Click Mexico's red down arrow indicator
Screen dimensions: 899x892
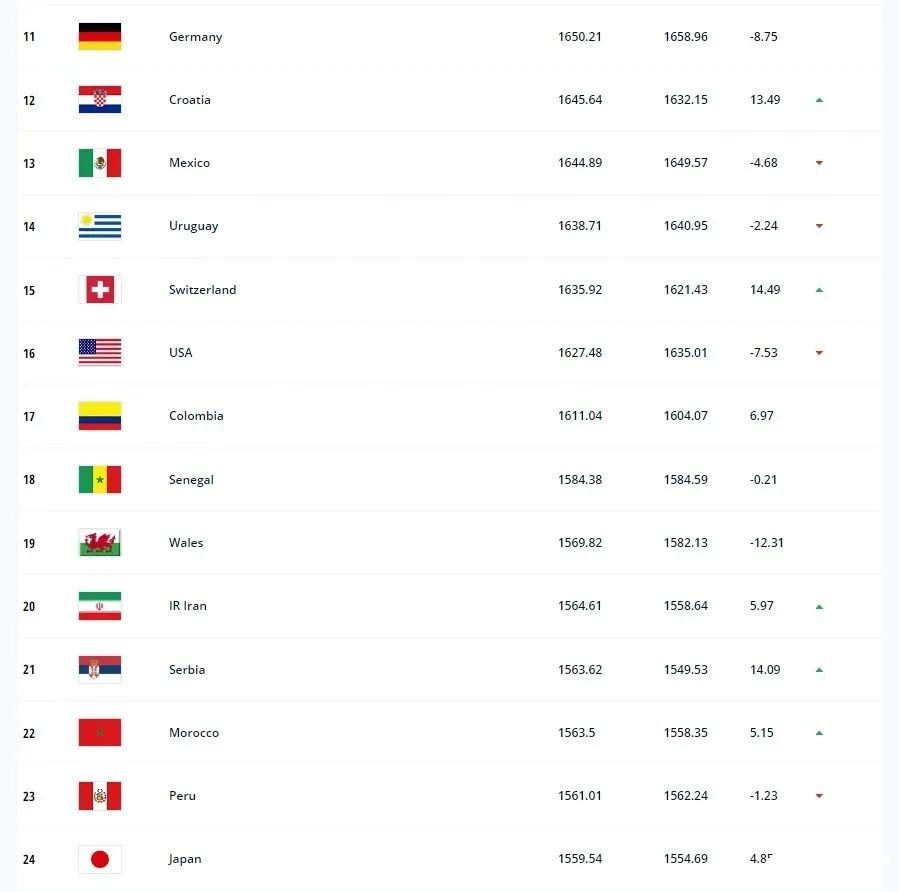[x=819, y=163]
